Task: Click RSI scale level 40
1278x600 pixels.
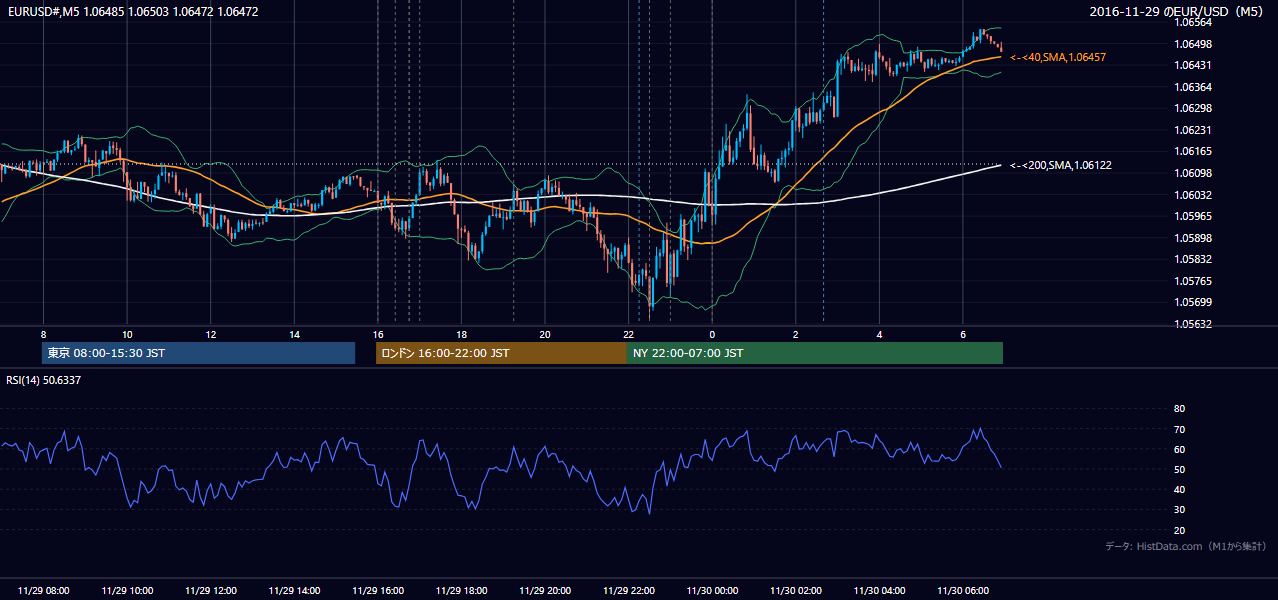Action: pyautogui.click(x=1179, y=489)
